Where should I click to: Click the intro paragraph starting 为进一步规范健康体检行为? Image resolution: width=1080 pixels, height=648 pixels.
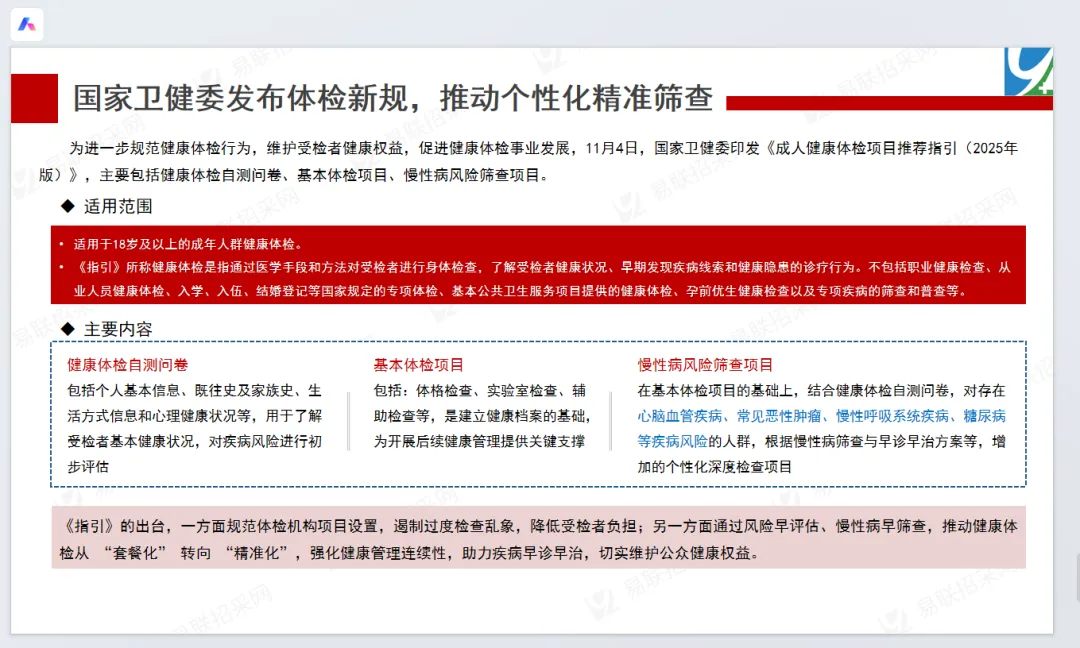point(528,162)
